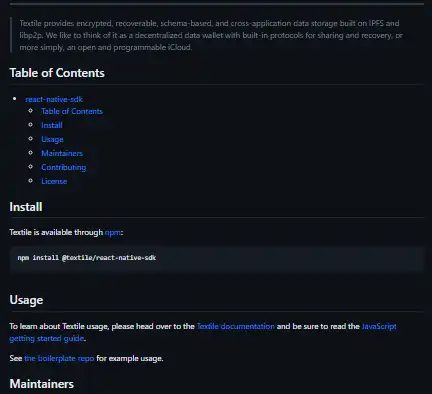Open the License link in contents
The width and height of the screenshot is (432, 394).
click(54, 181)
